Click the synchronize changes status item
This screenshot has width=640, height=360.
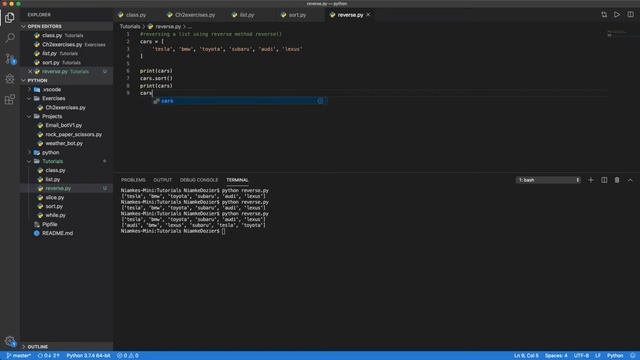(49, 356)
